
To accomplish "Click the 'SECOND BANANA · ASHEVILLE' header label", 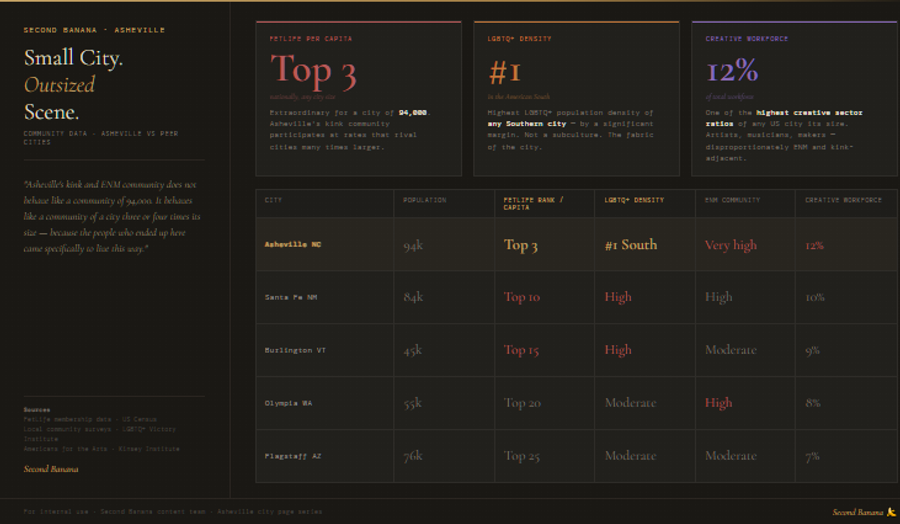I will pos(94,30).
